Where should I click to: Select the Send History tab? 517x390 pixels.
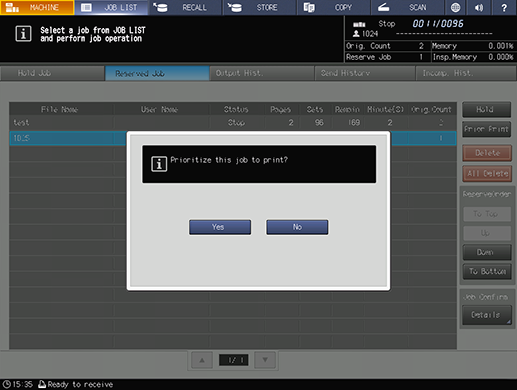pyautogui.click(x=365, y=73)
